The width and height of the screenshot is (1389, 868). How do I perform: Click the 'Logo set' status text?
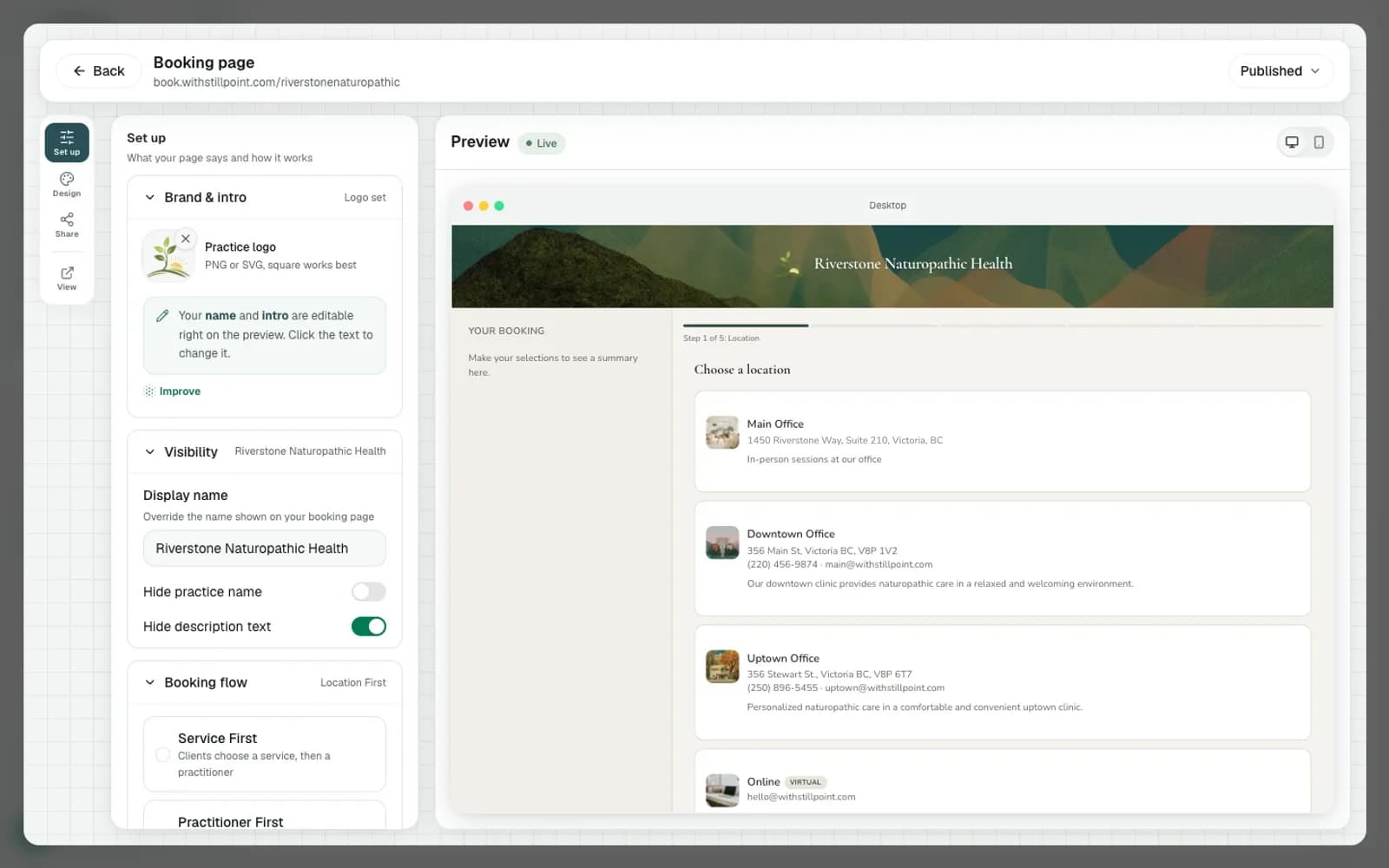click(x=365, y=198)
